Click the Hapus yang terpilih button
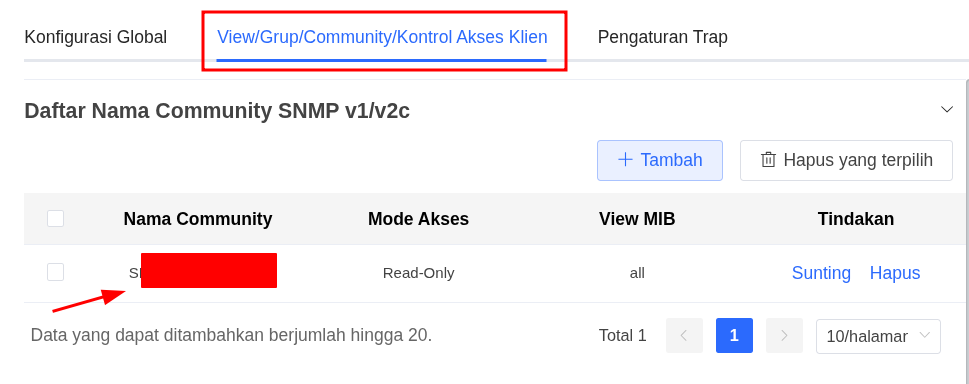The image size is (969, 384). click(846, 160)
